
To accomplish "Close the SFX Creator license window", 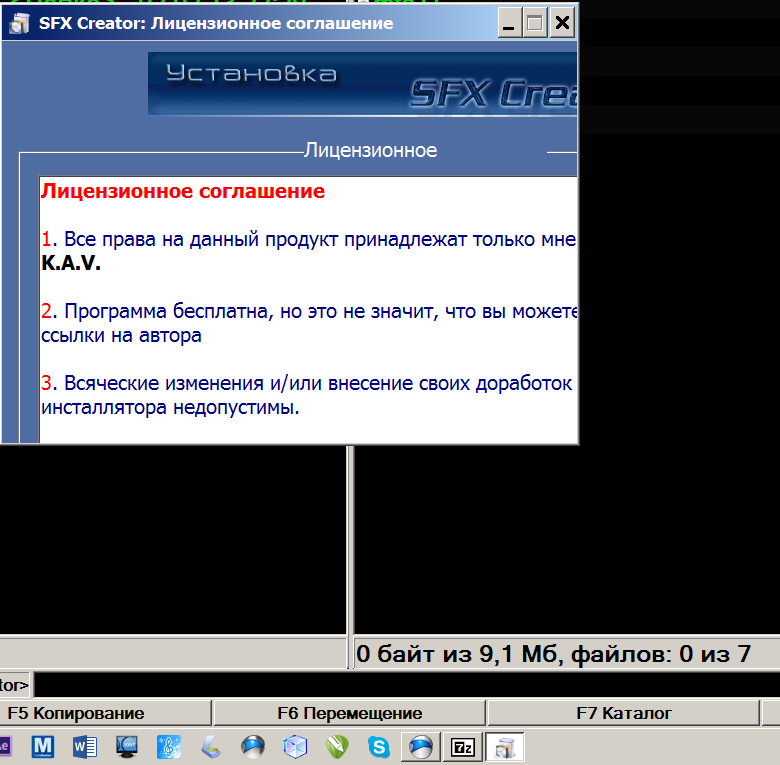I will 563,23.
